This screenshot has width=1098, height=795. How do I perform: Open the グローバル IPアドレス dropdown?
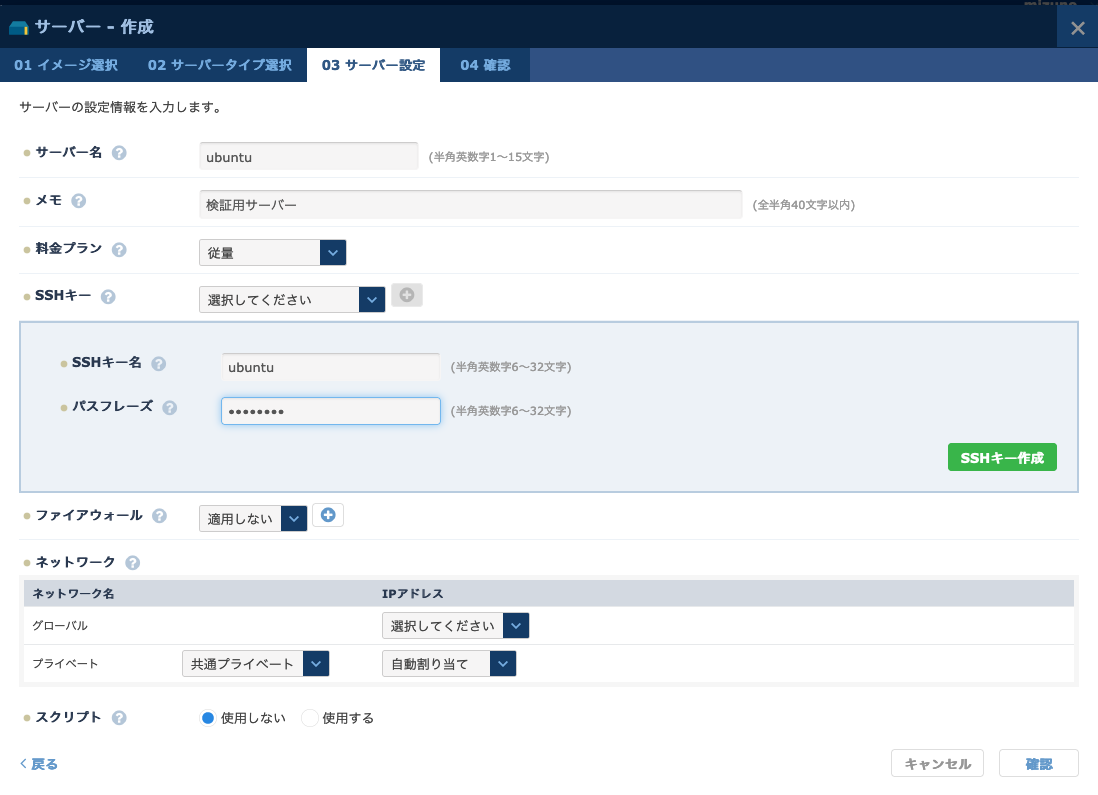455,626
